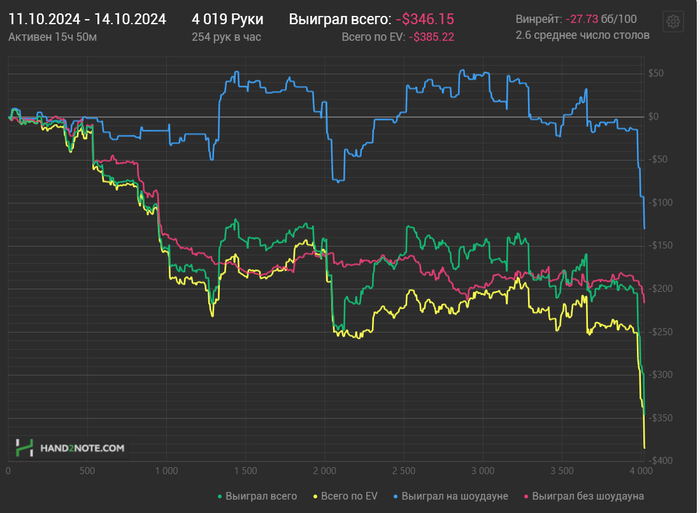
Task: Click the blue legend dot for showdown winnings
Action: point(396,496)
